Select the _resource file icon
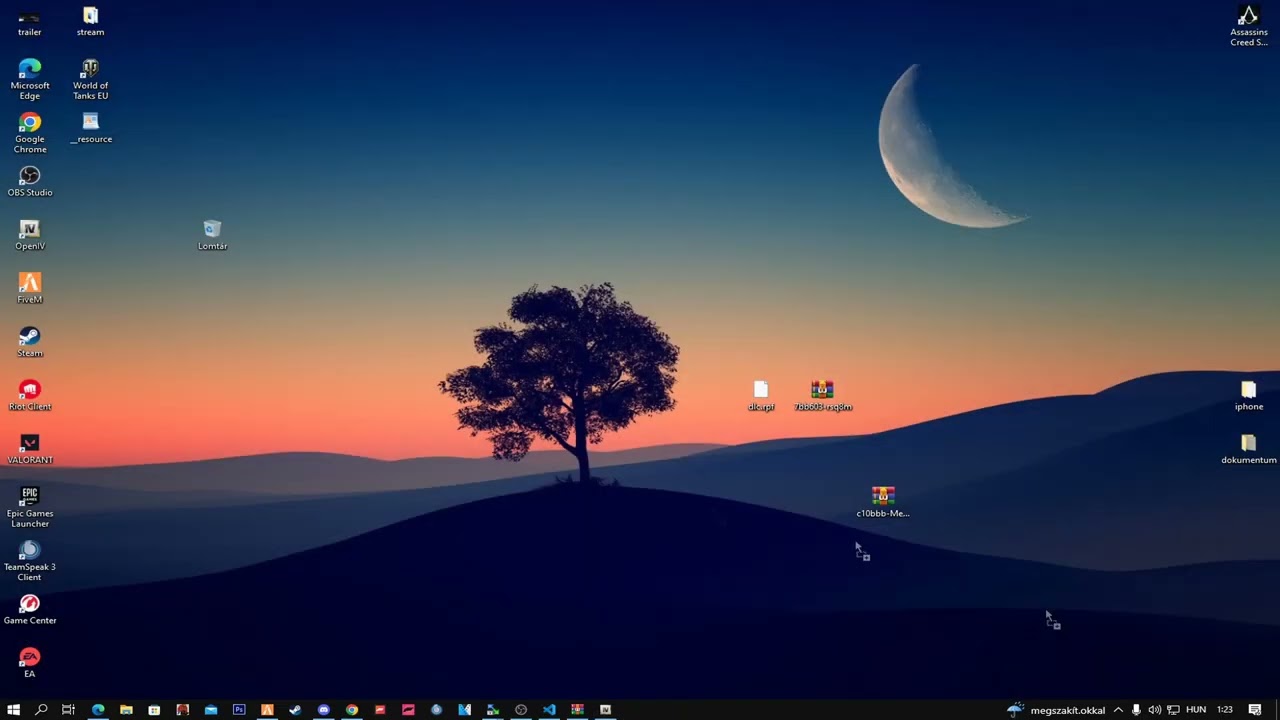Screen dimensions: 1280x720 pos(90,128)
